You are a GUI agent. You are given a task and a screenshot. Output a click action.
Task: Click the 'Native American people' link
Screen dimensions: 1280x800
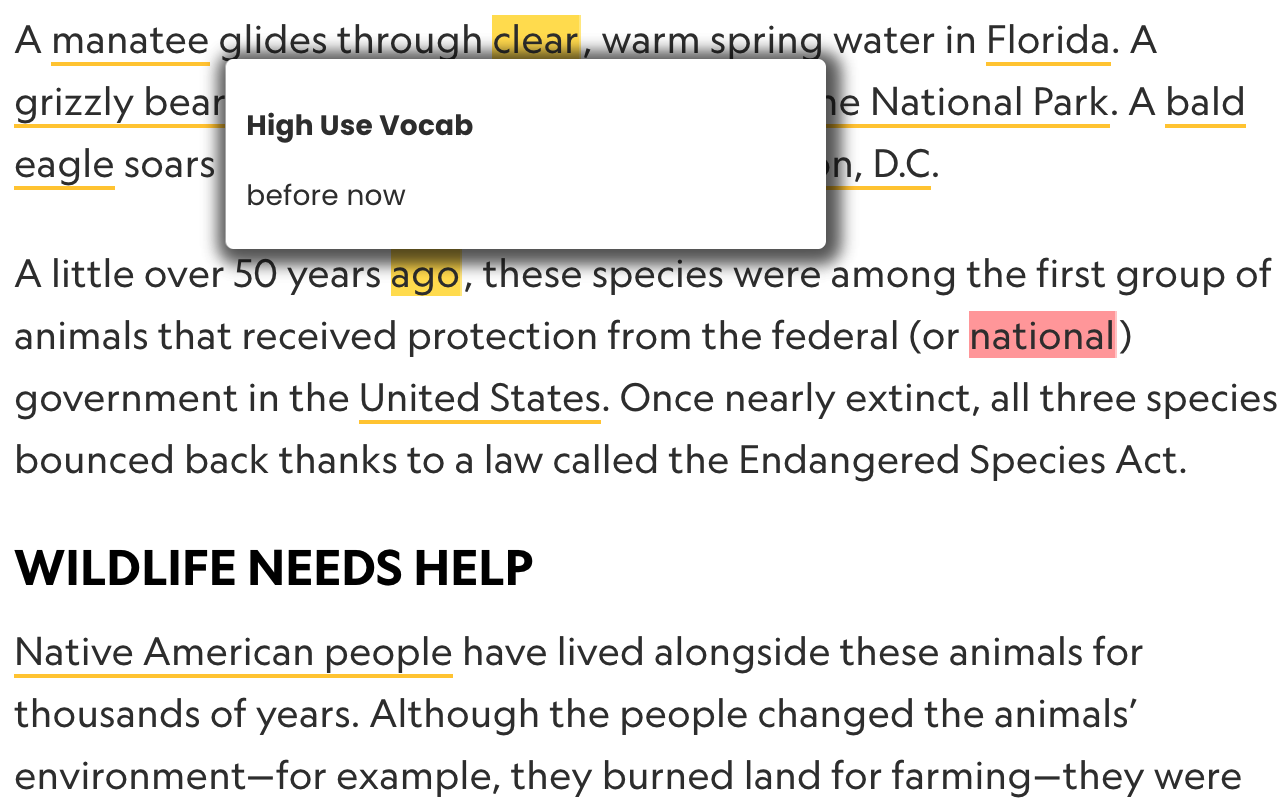(233, 652)
